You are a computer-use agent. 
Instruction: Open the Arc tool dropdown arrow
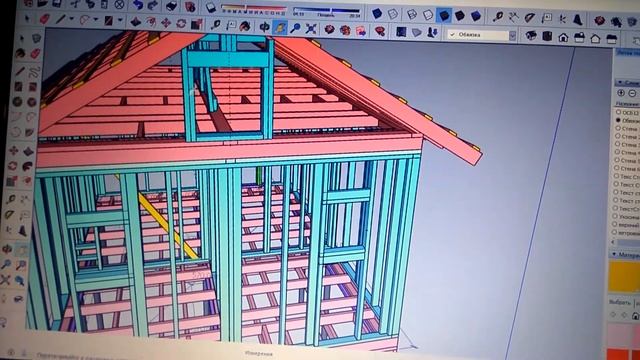tap(96, 20)
